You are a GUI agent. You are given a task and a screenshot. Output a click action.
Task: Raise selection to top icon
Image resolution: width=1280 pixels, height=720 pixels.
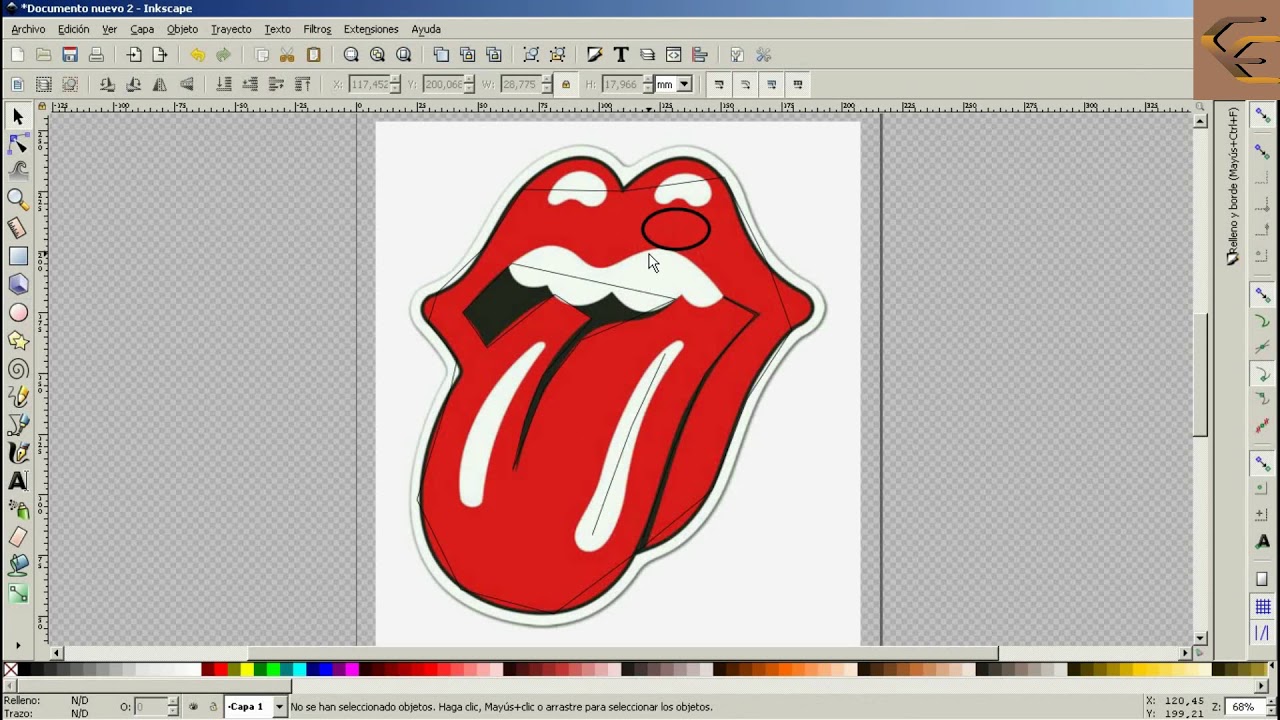coord(302,85)
